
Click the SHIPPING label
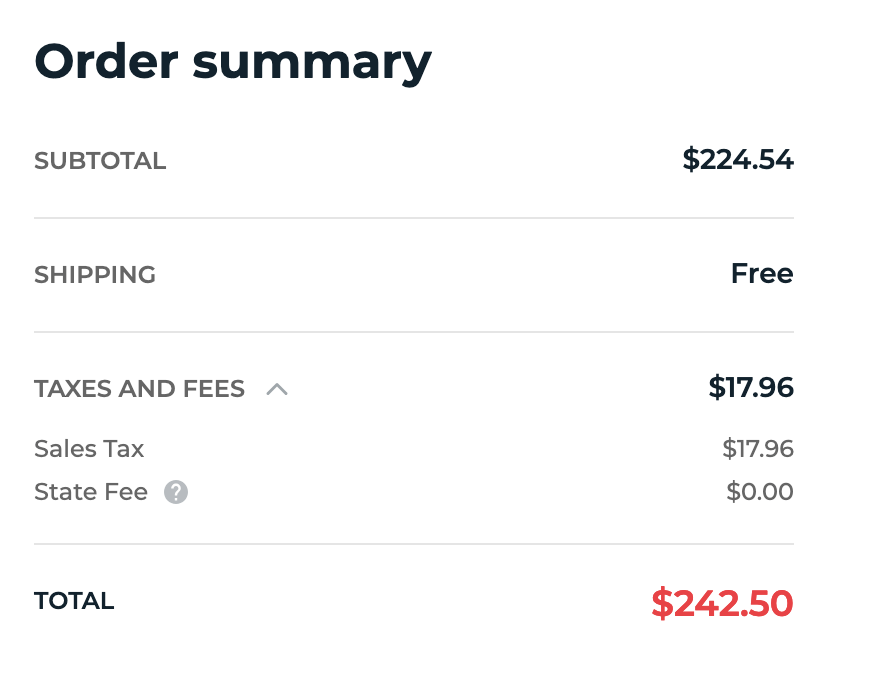click(x=95, y=275)
